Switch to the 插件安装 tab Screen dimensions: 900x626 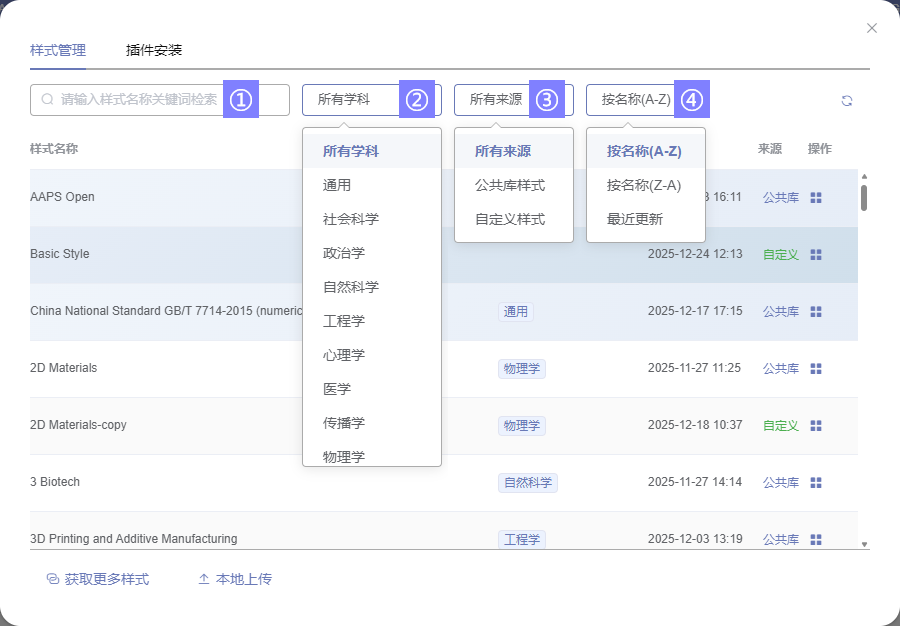154,50
